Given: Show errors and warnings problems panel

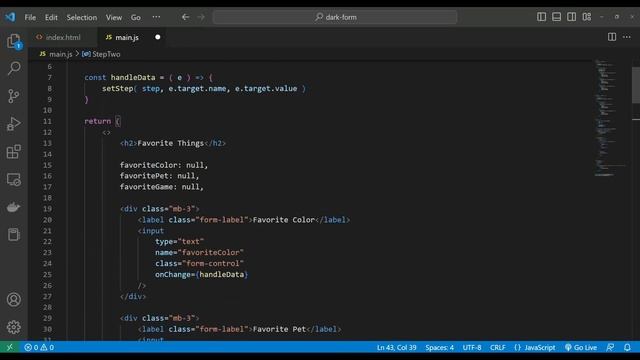Looking at the screenshot, I should click(39, 347).
